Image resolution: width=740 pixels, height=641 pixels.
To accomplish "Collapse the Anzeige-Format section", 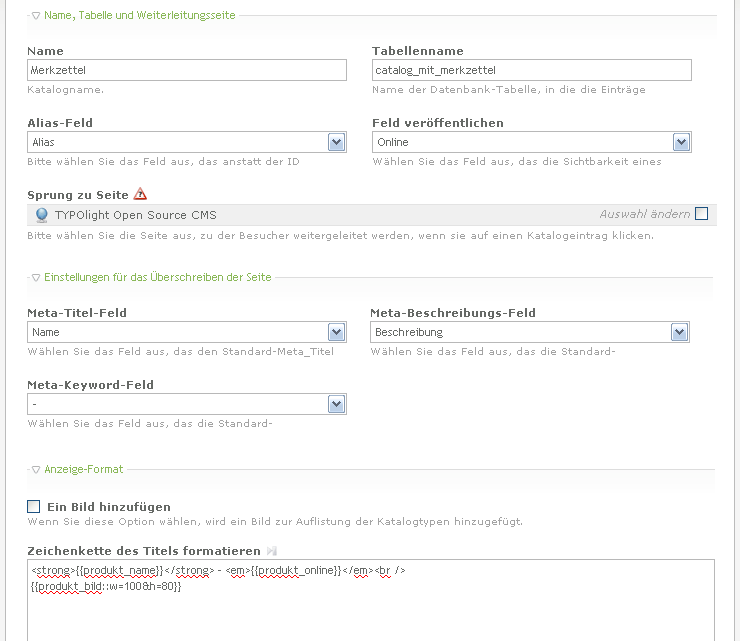I will pos(36,469).
